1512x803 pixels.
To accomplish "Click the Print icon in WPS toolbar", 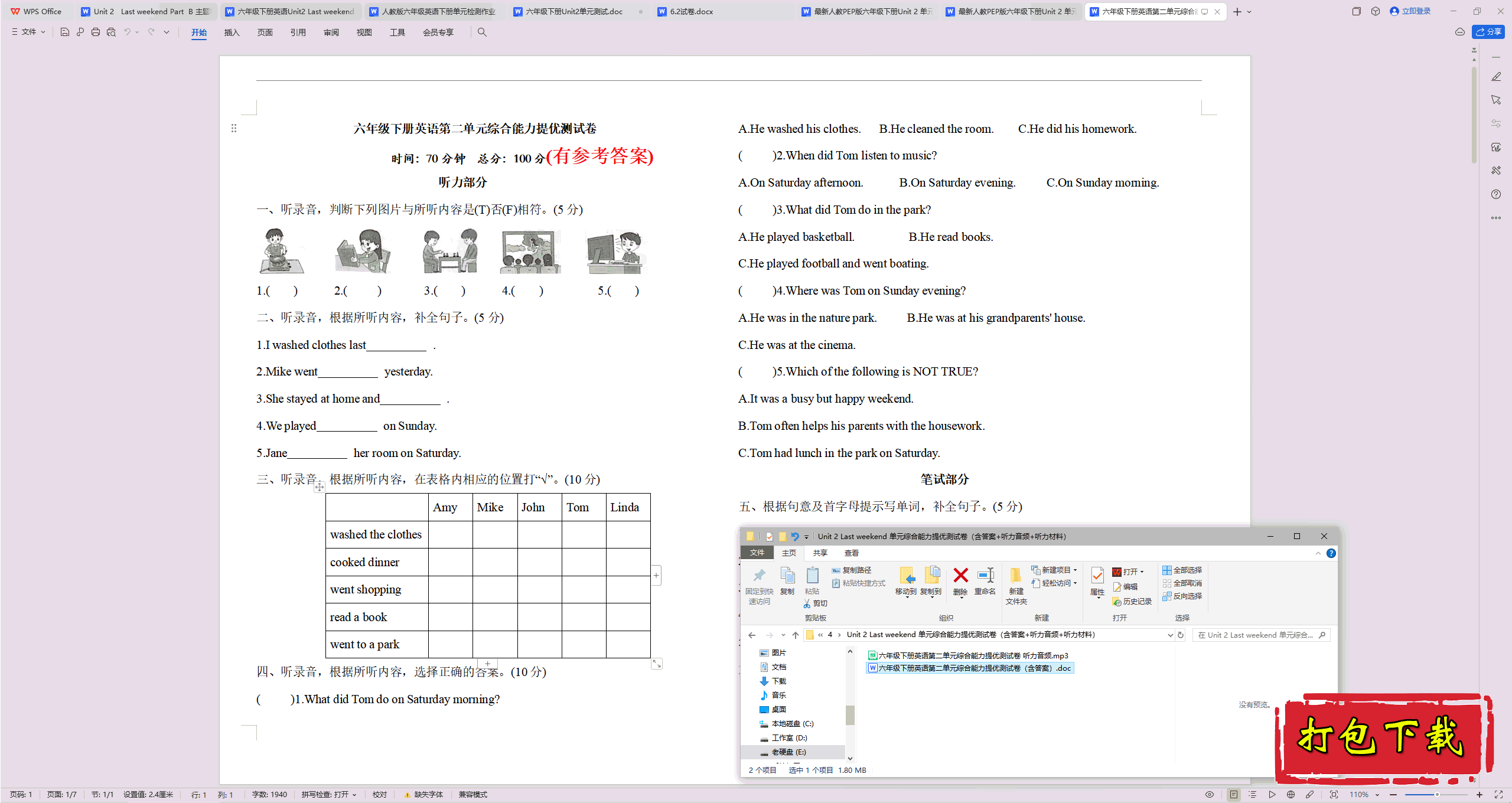I will [96, 32].
